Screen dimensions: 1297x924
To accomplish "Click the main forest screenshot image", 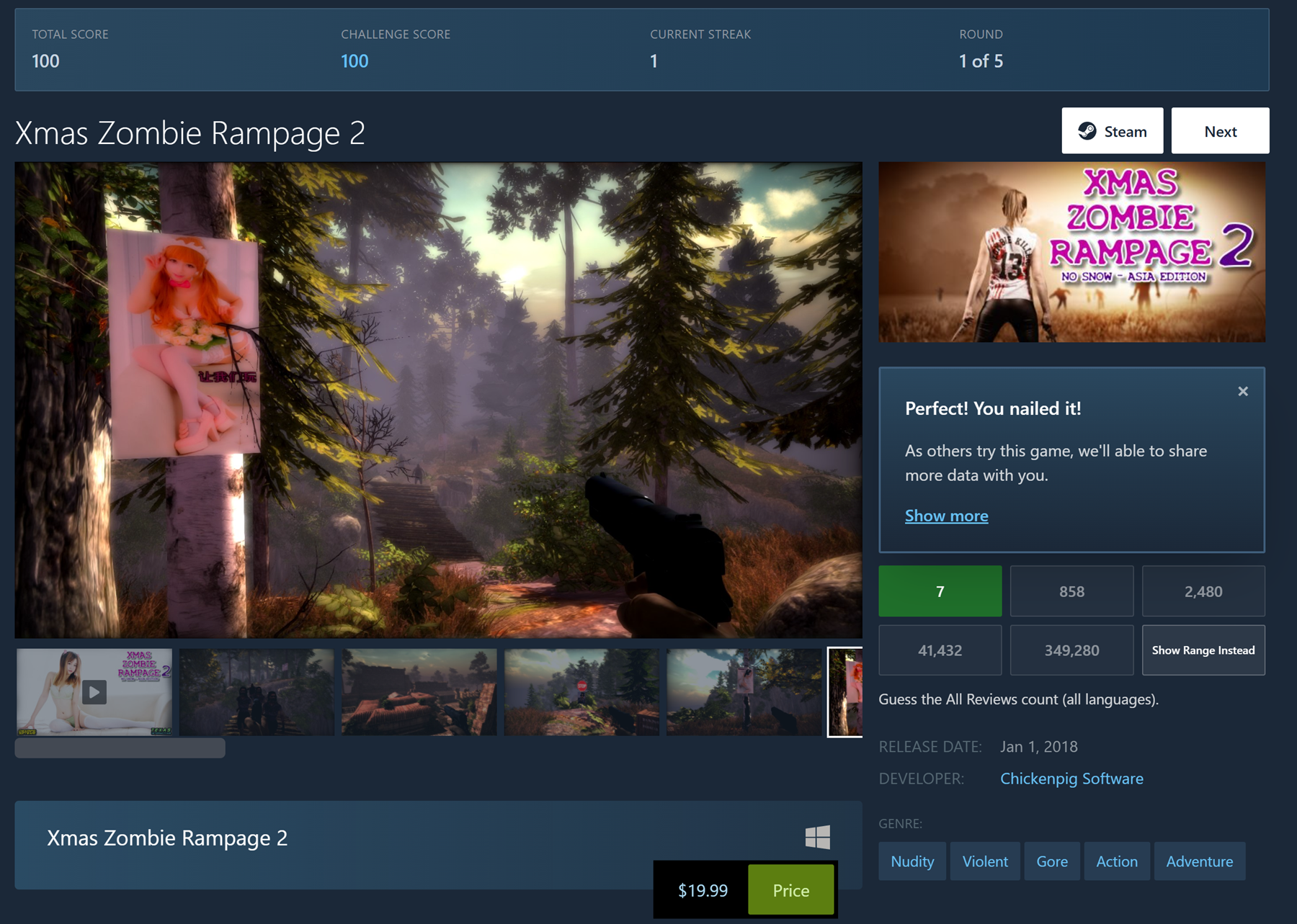I will pos(438,400).
